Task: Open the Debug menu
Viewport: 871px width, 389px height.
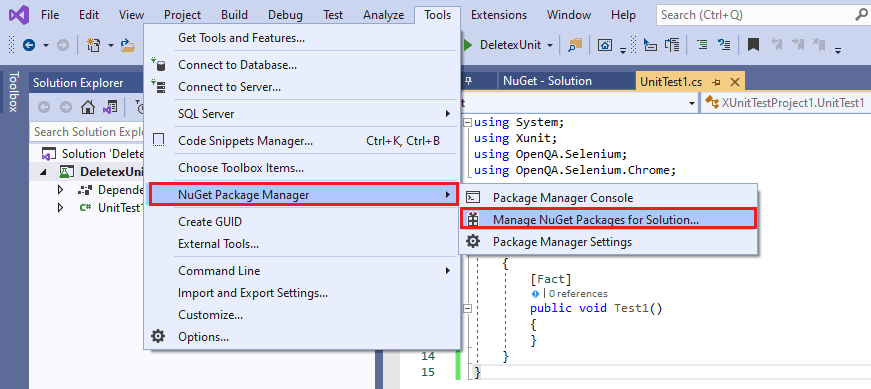Action: 286,15
